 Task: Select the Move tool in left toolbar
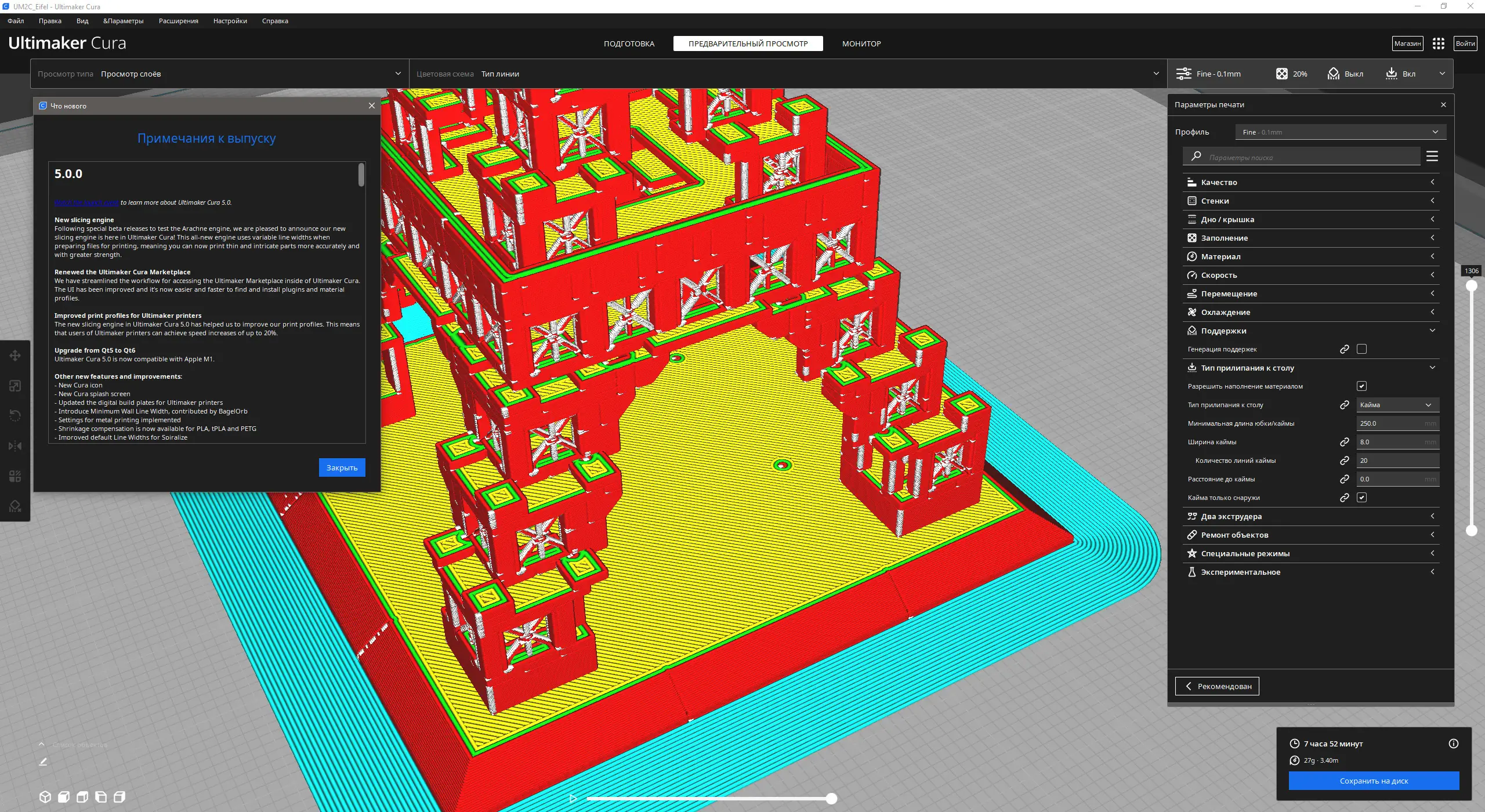(15, 356)
